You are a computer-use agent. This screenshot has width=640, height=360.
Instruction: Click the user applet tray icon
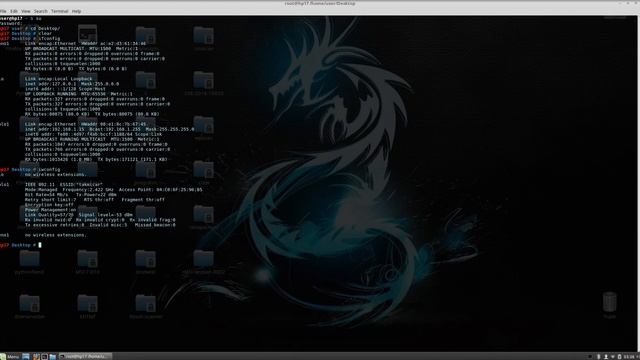click(606, 357)
